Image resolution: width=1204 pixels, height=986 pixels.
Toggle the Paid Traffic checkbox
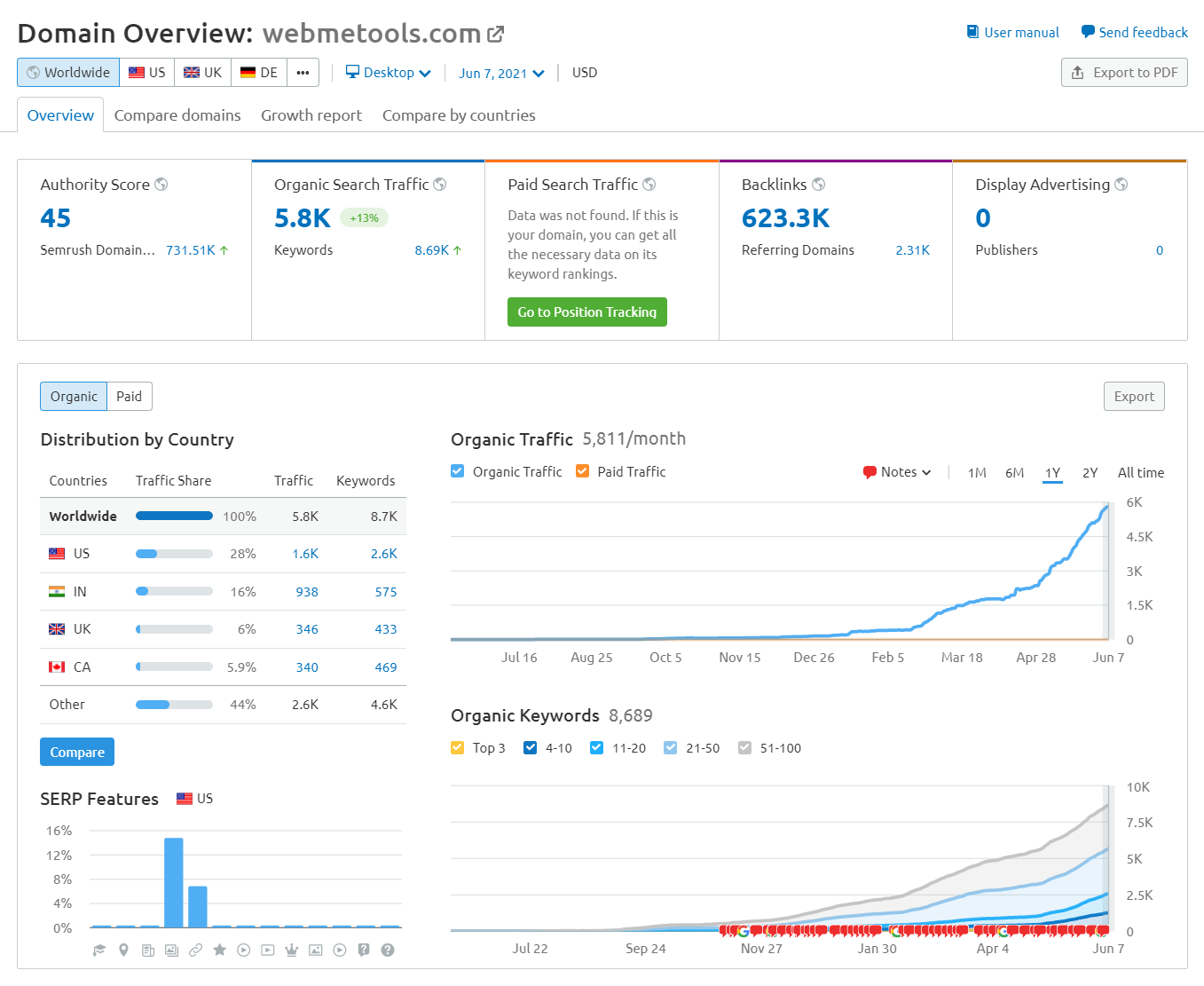(x=582, y=471)
